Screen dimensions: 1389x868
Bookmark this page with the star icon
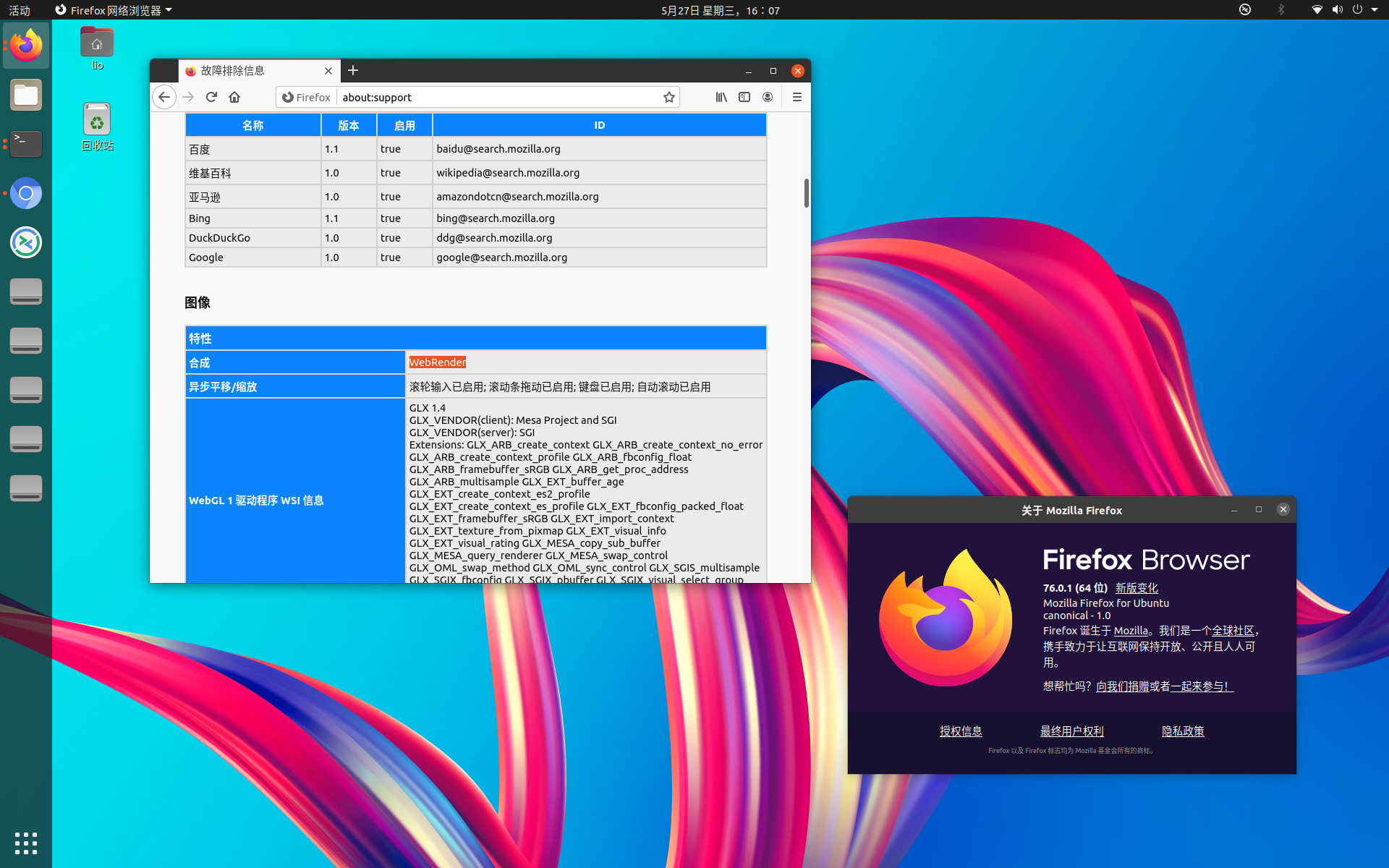669,97
